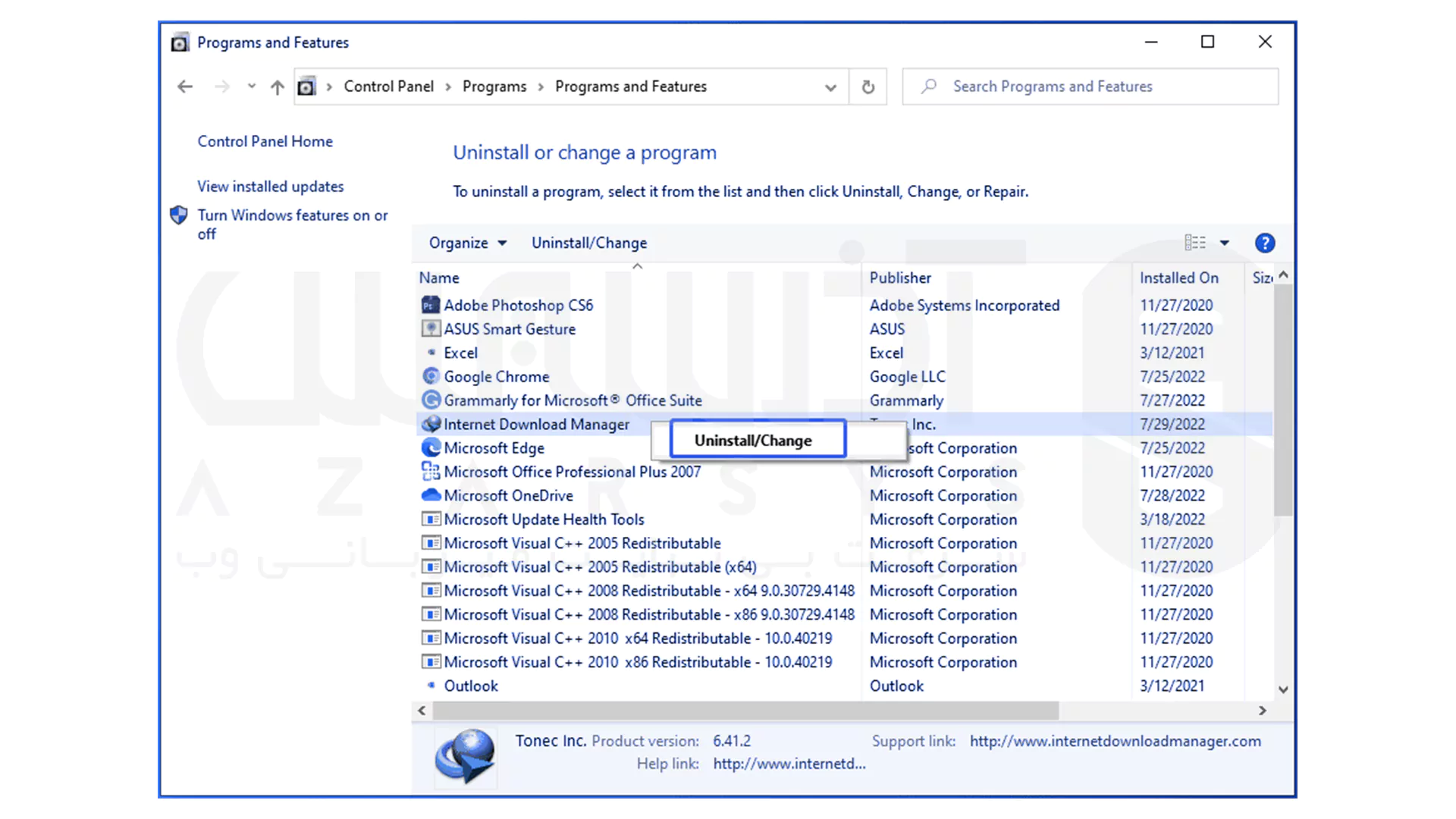Click the Microsoft Office Professional Plus 2007 icon

(x=431, y=471)
